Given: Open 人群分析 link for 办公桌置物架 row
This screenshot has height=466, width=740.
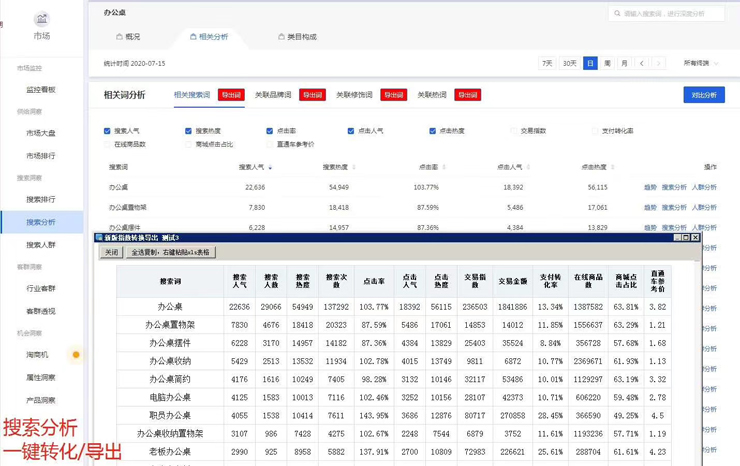Looking at the screenshot, I should (x=704, y=207).
